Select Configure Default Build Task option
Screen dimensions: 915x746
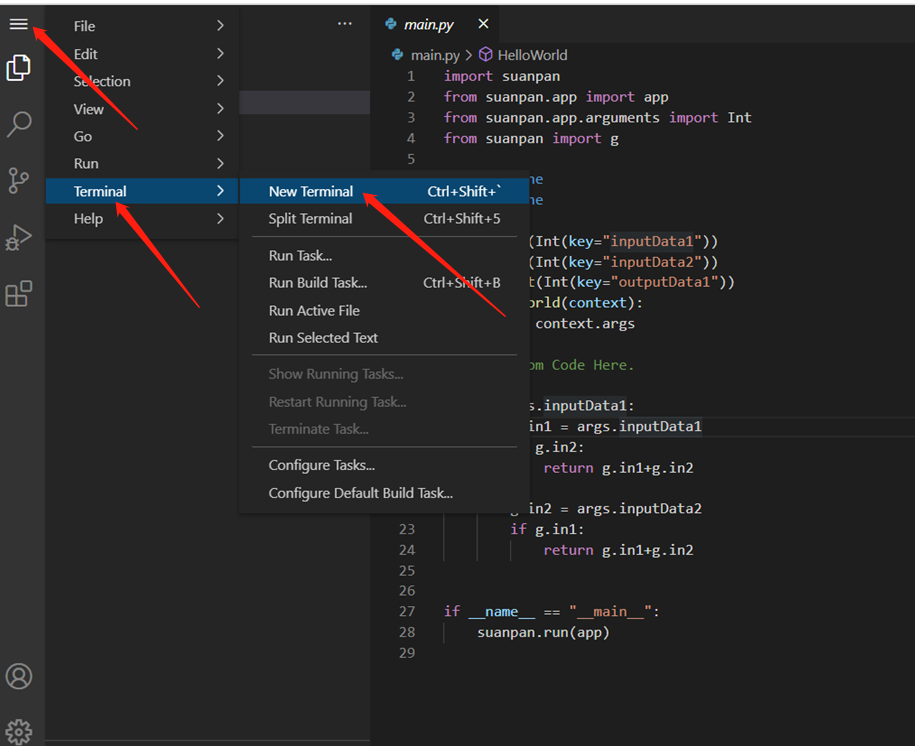(x=360, y=493)
